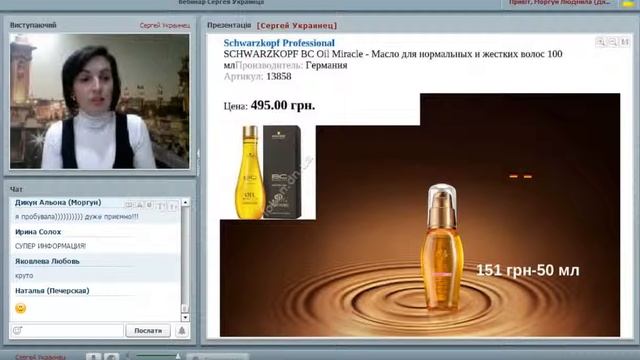
Task: Adjust volume slider in bottom bar
Action: click(157, 356)
